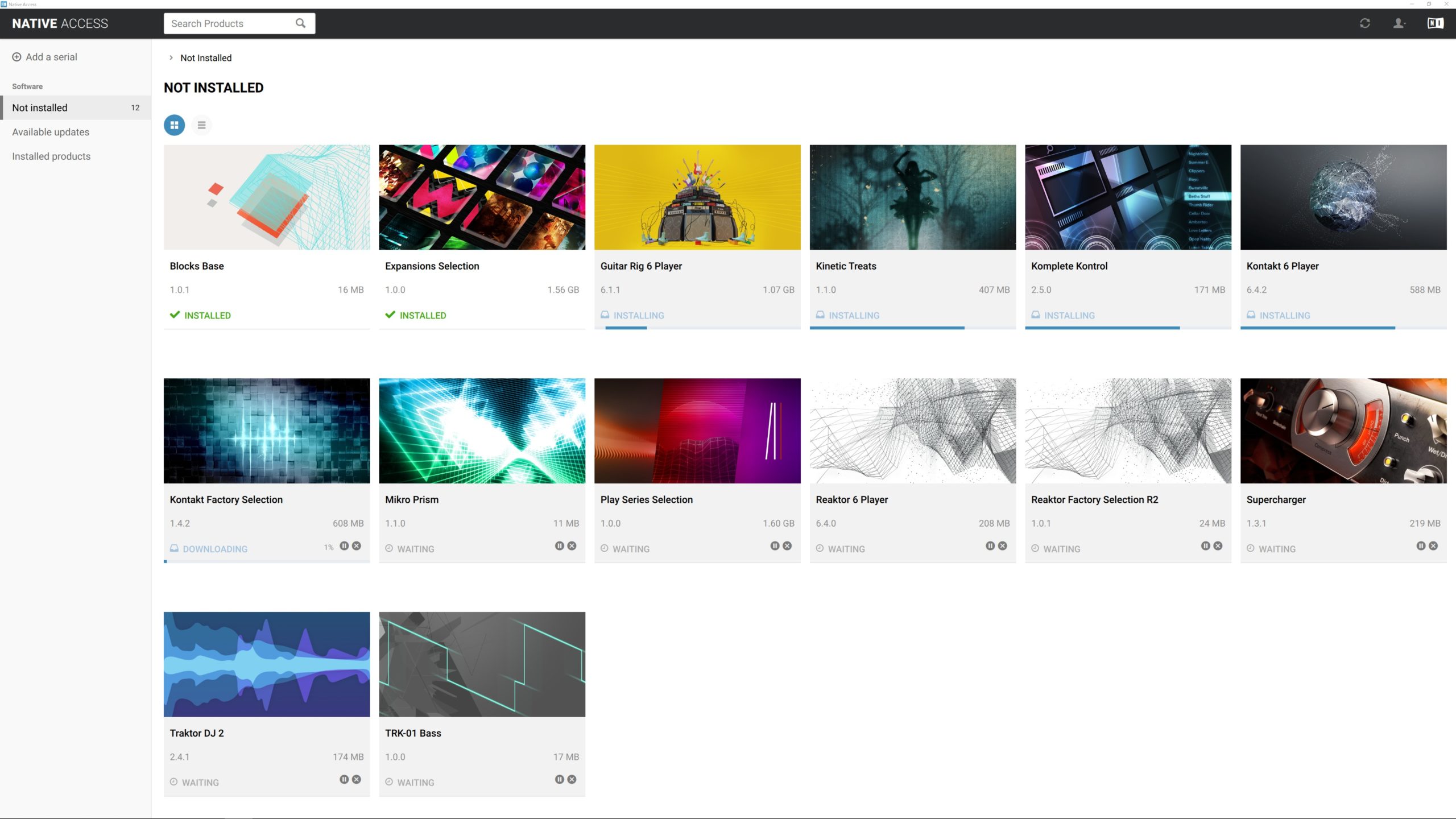Open Kontakt 6 Player artwork thumbnail
1456x819 pixels.
click(x=1343, y=197)
